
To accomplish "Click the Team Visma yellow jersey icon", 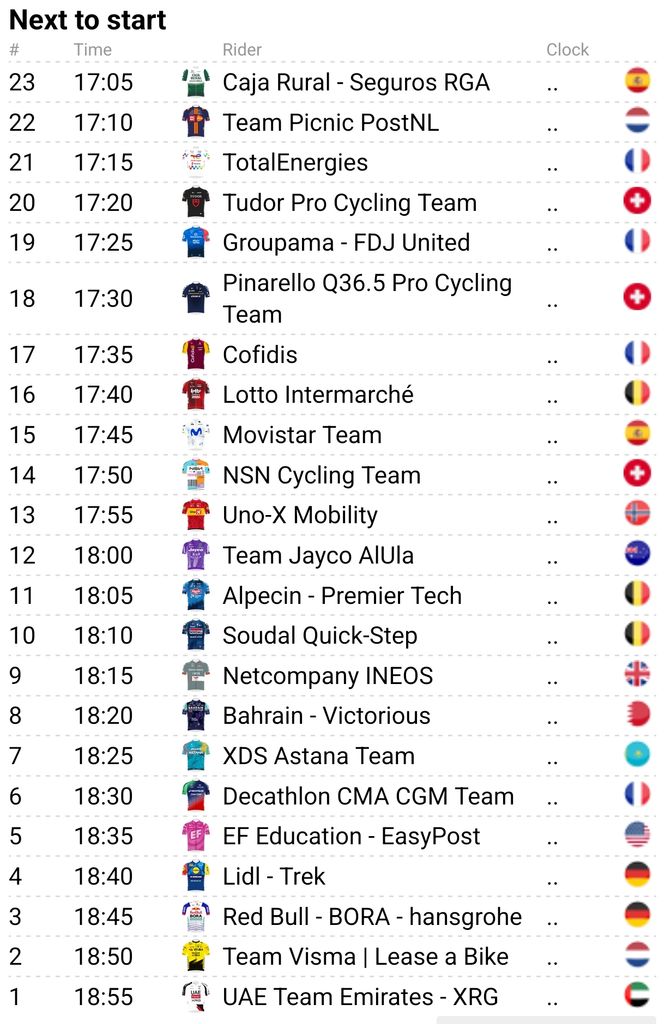I will point(195,956).
